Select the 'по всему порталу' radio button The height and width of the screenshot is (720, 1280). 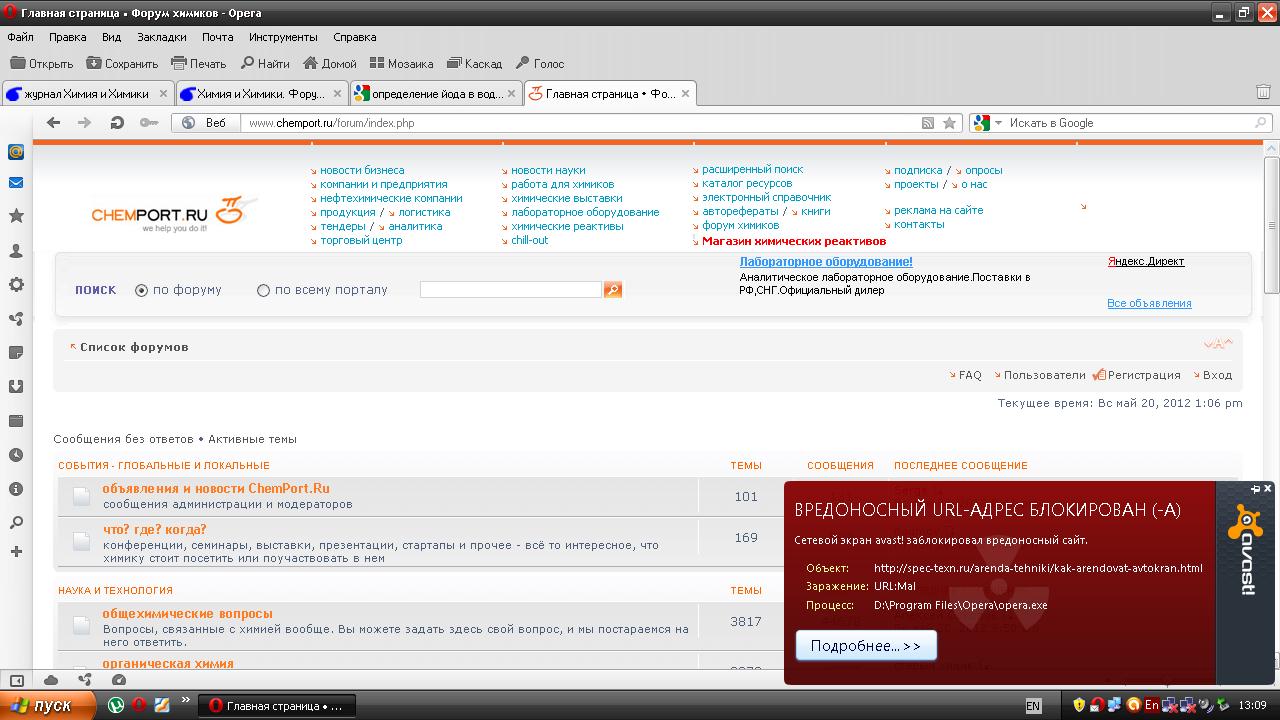pos(263,291)
